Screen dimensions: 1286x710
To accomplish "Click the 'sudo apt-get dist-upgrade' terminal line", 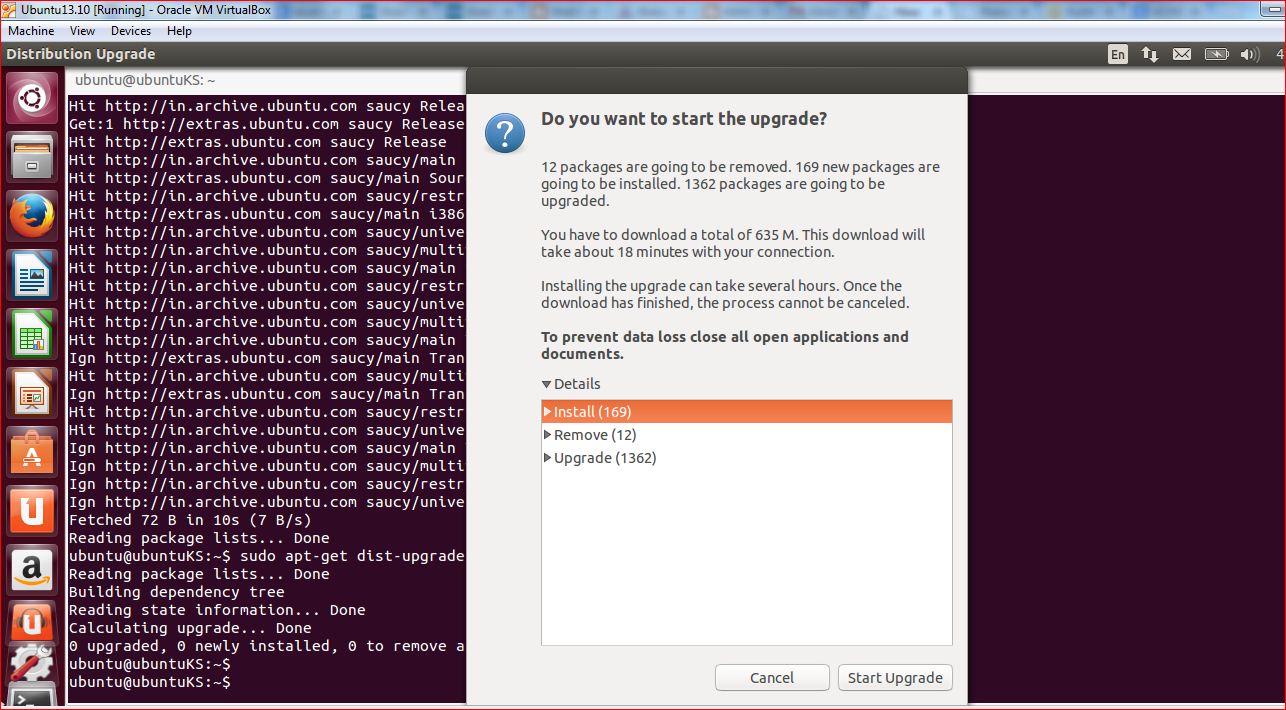I will click(x=266, y=556).
